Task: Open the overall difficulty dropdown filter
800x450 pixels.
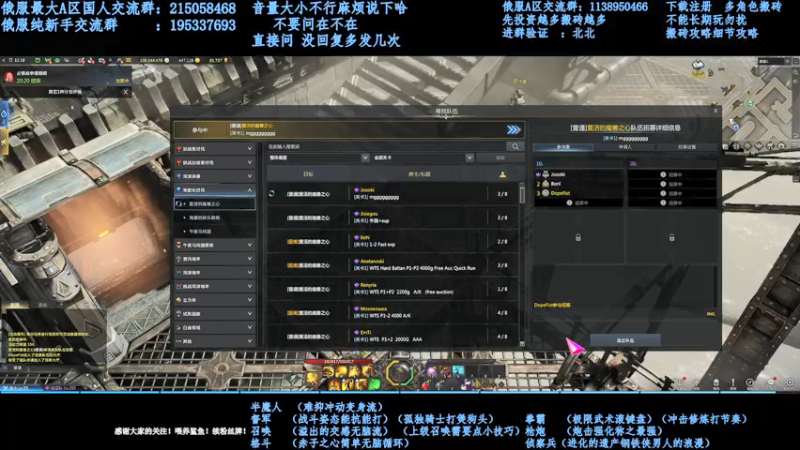Action: 318,158
